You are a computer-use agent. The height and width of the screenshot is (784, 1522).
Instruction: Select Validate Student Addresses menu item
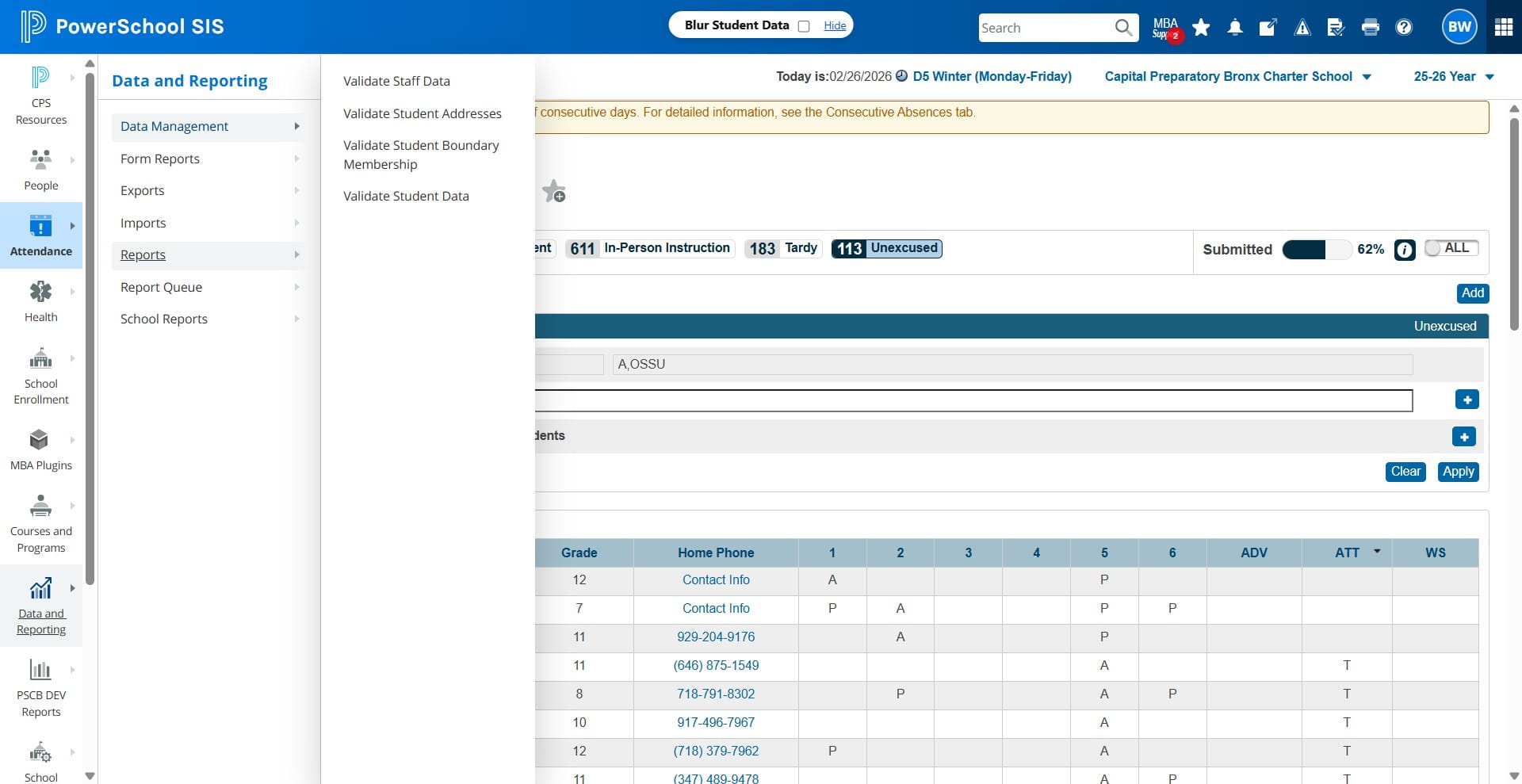pos(422,113)
